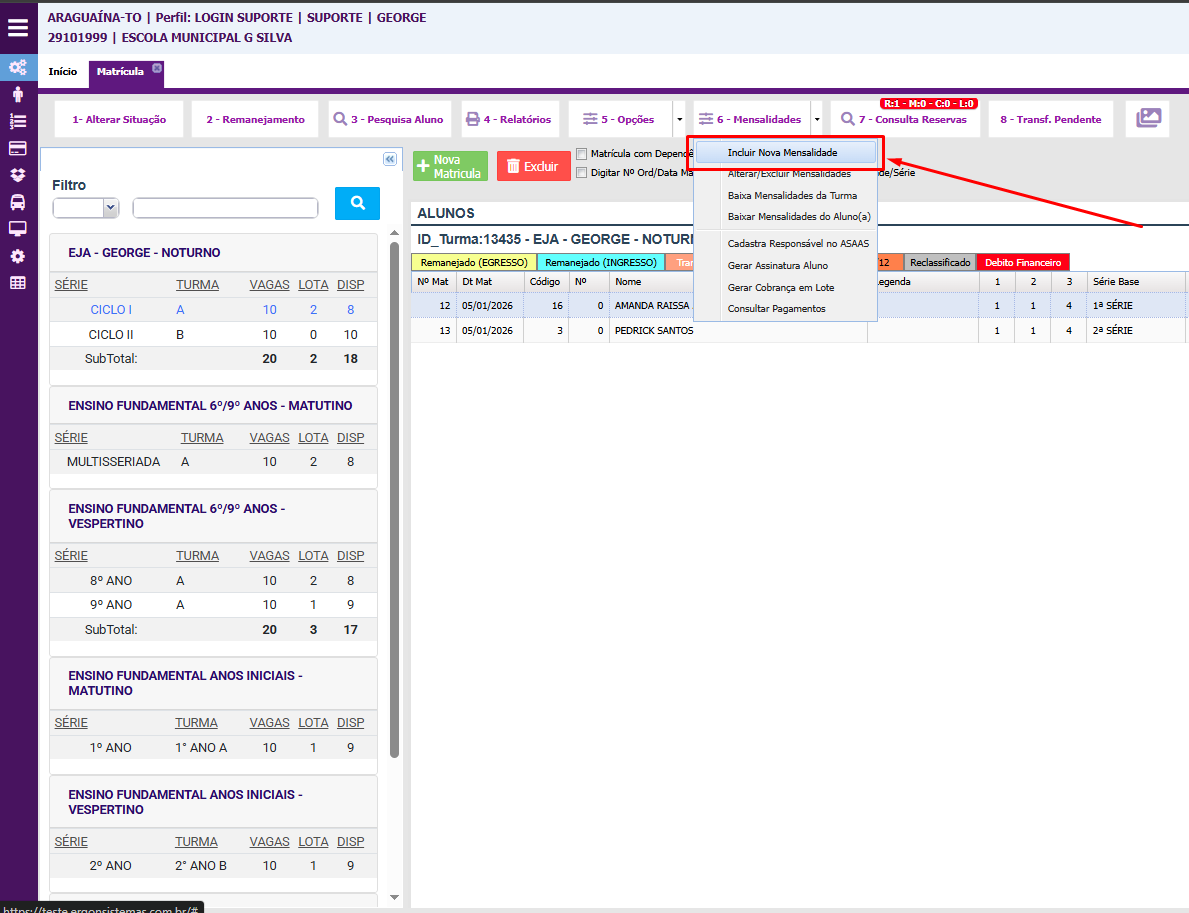The width and height of the screenshot is (1189, 913).
Task: Click the credit card sidebar icon
Action: [18, 148]
